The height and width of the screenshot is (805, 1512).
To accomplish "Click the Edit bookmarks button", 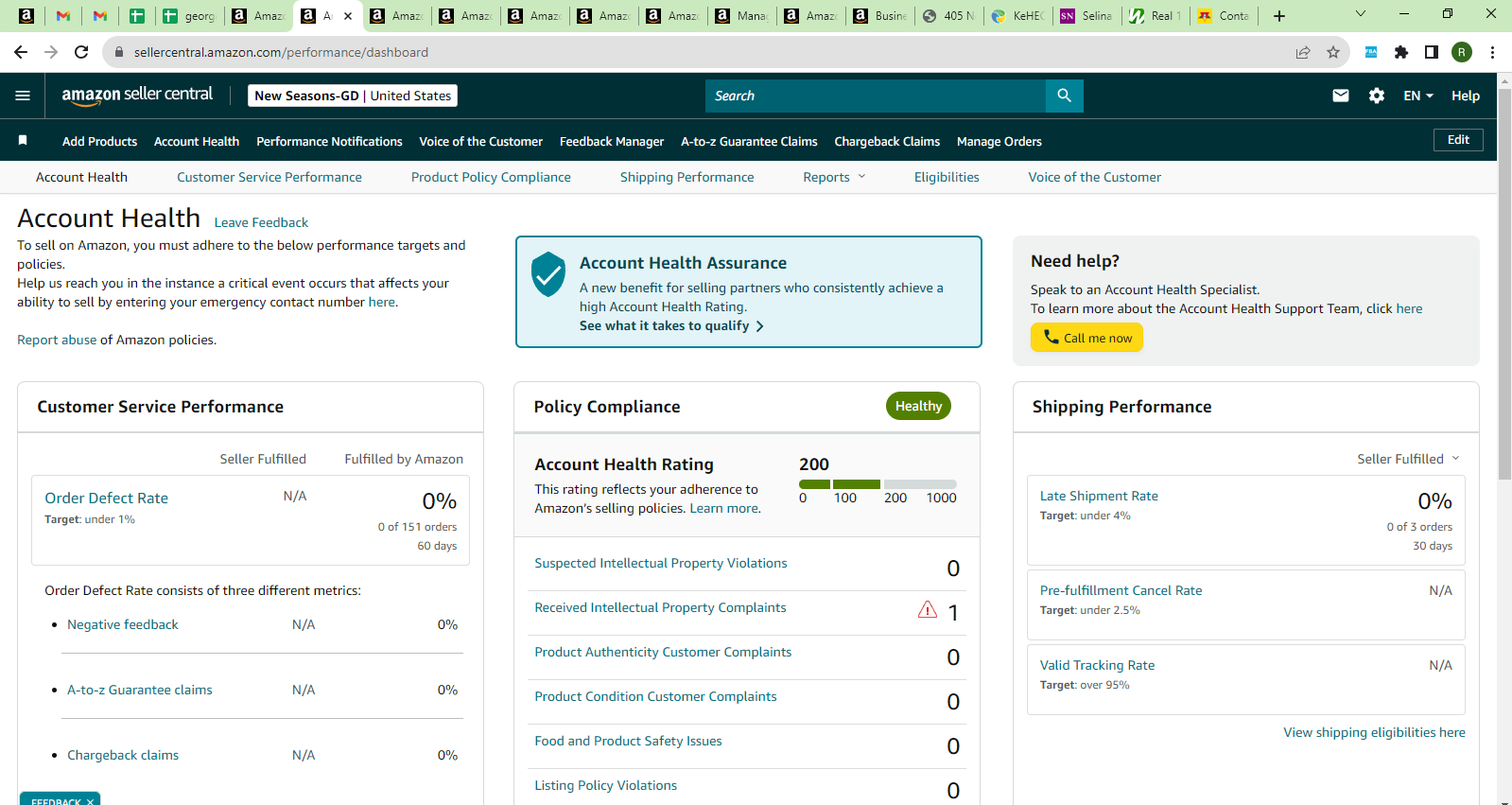I will pyautogui.click(x=1458, y=140).
